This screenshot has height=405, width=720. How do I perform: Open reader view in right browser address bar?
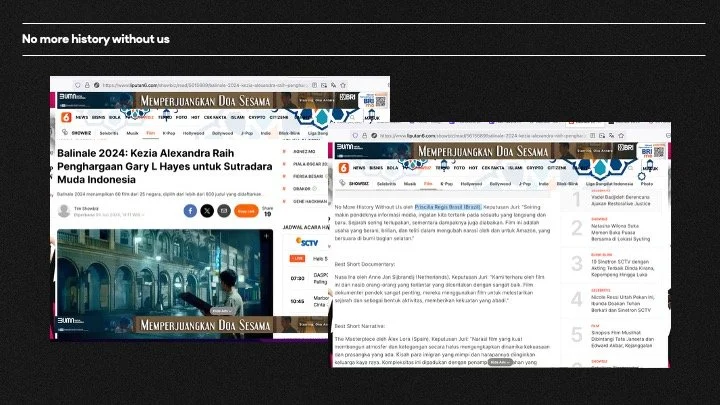coord(592,135)
